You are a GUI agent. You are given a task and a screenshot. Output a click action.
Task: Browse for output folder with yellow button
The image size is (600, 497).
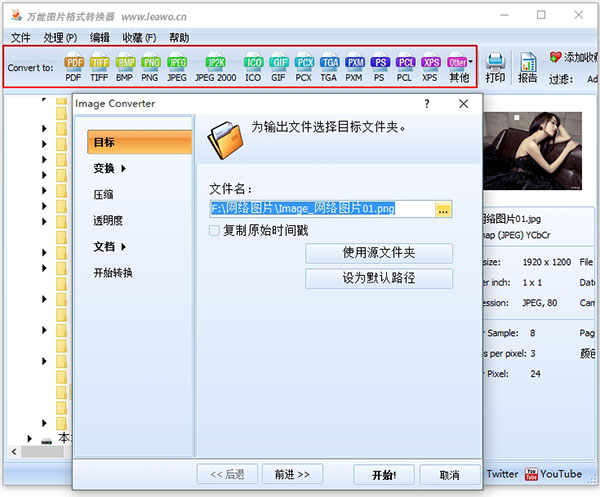443,210
